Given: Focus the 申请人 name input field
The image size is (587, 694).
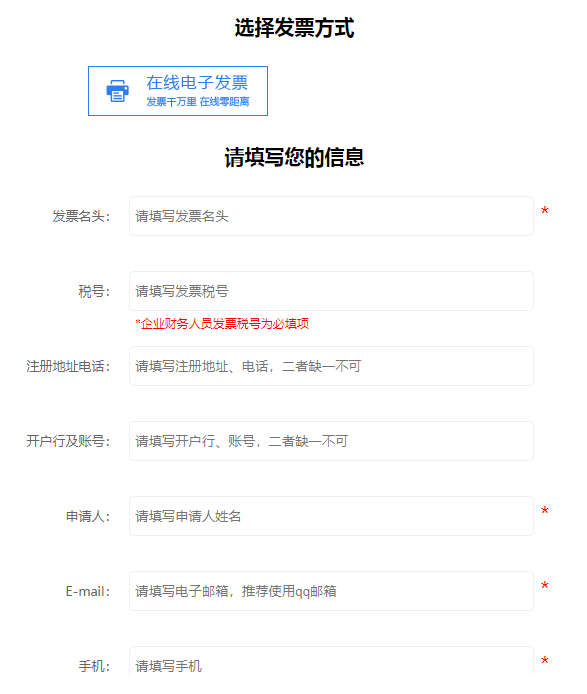Looking at the screenshot, I should coord(331,516).
